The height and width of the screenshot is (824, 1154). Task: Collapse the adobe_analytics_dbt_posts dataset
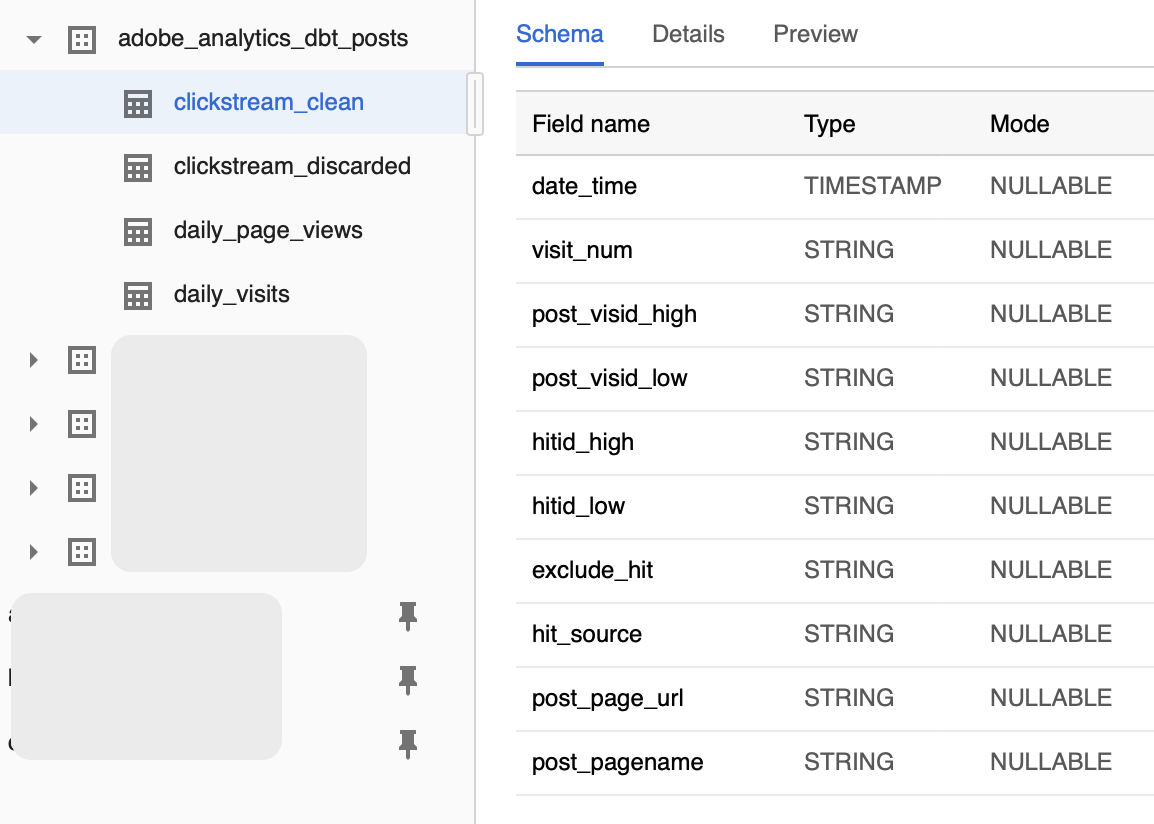[x=34, y=40]
